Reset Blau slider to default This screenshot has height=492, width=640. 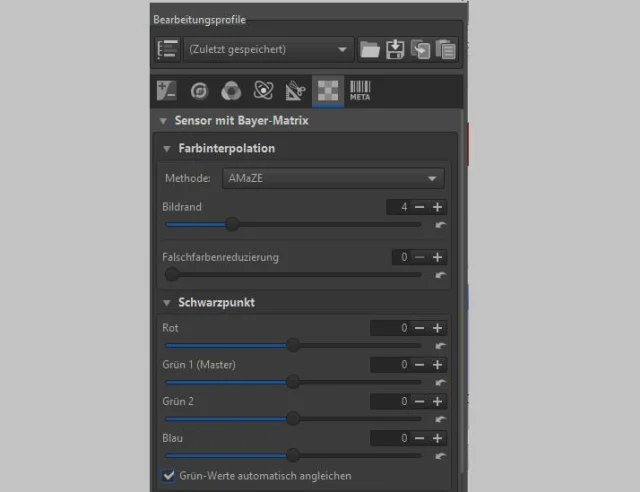tap(440, 456)
